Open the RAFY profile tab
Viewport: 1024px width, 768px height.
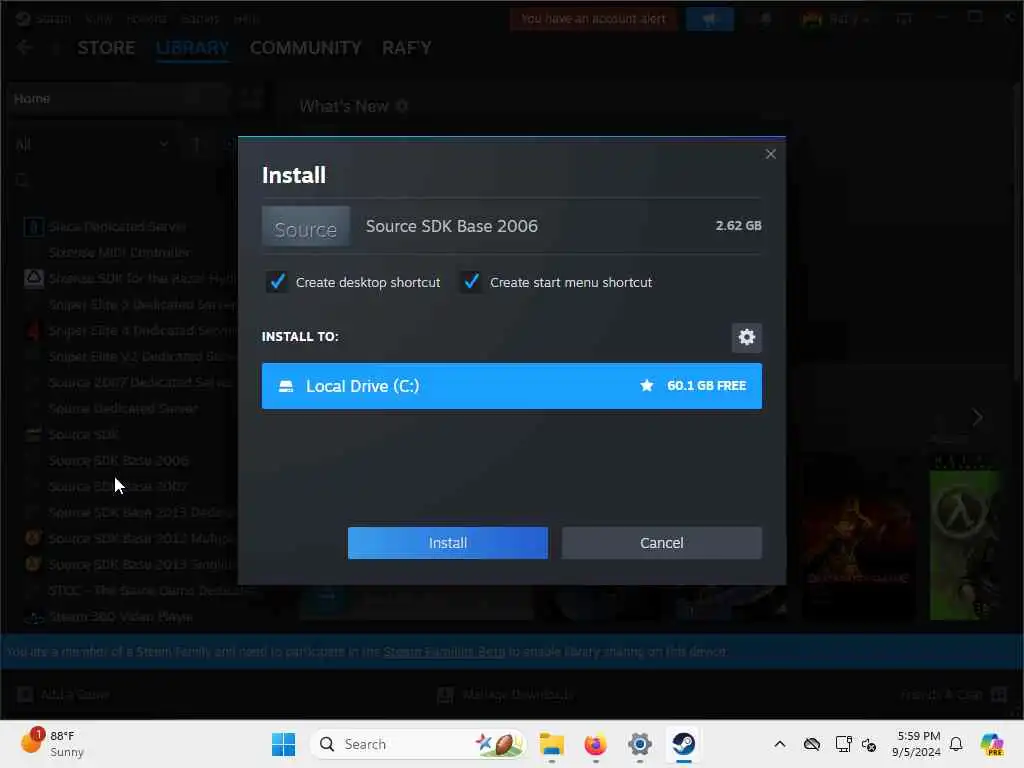coord(407,48)
